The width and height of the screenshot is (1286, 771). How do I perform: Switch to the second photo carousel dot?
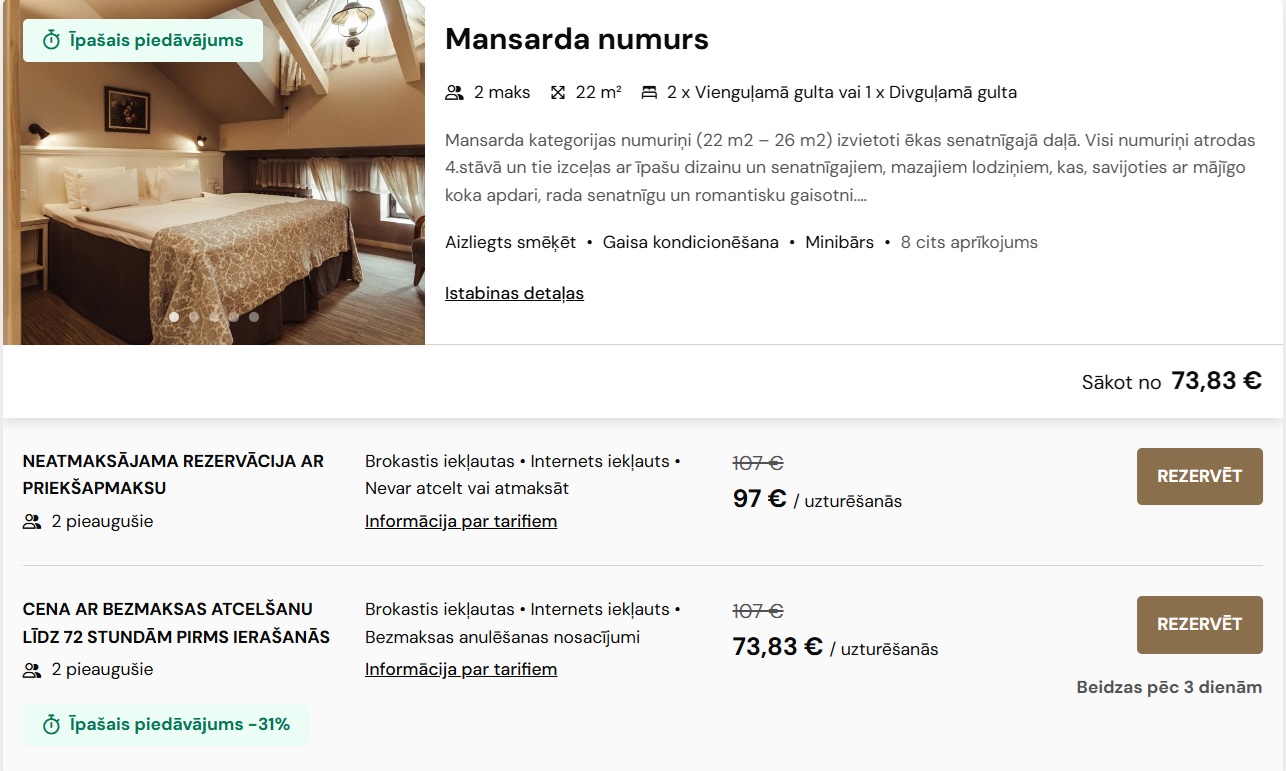click(194, 317)
